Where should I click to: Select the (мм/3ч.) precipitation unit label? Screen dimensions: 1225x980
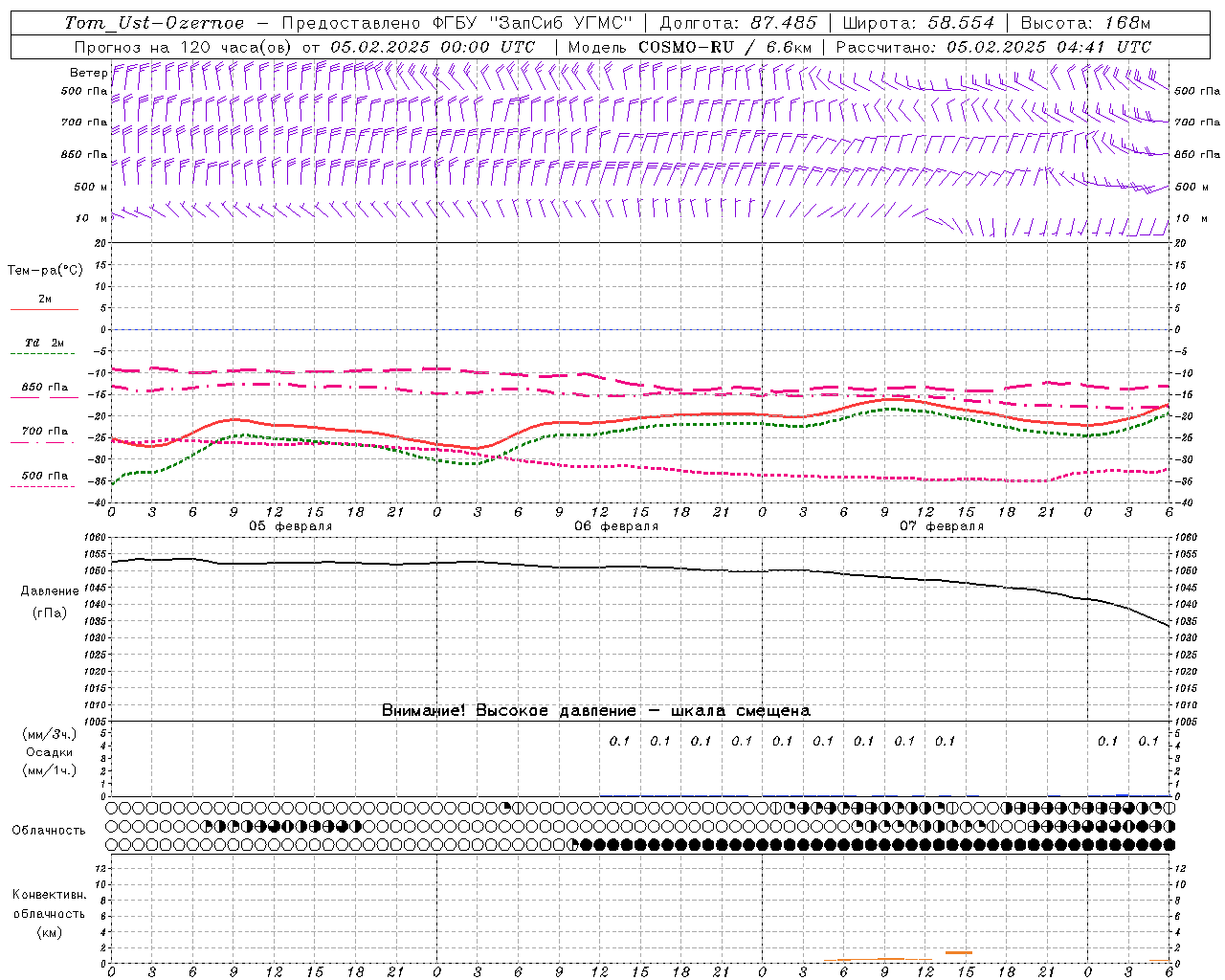(49, 734)
